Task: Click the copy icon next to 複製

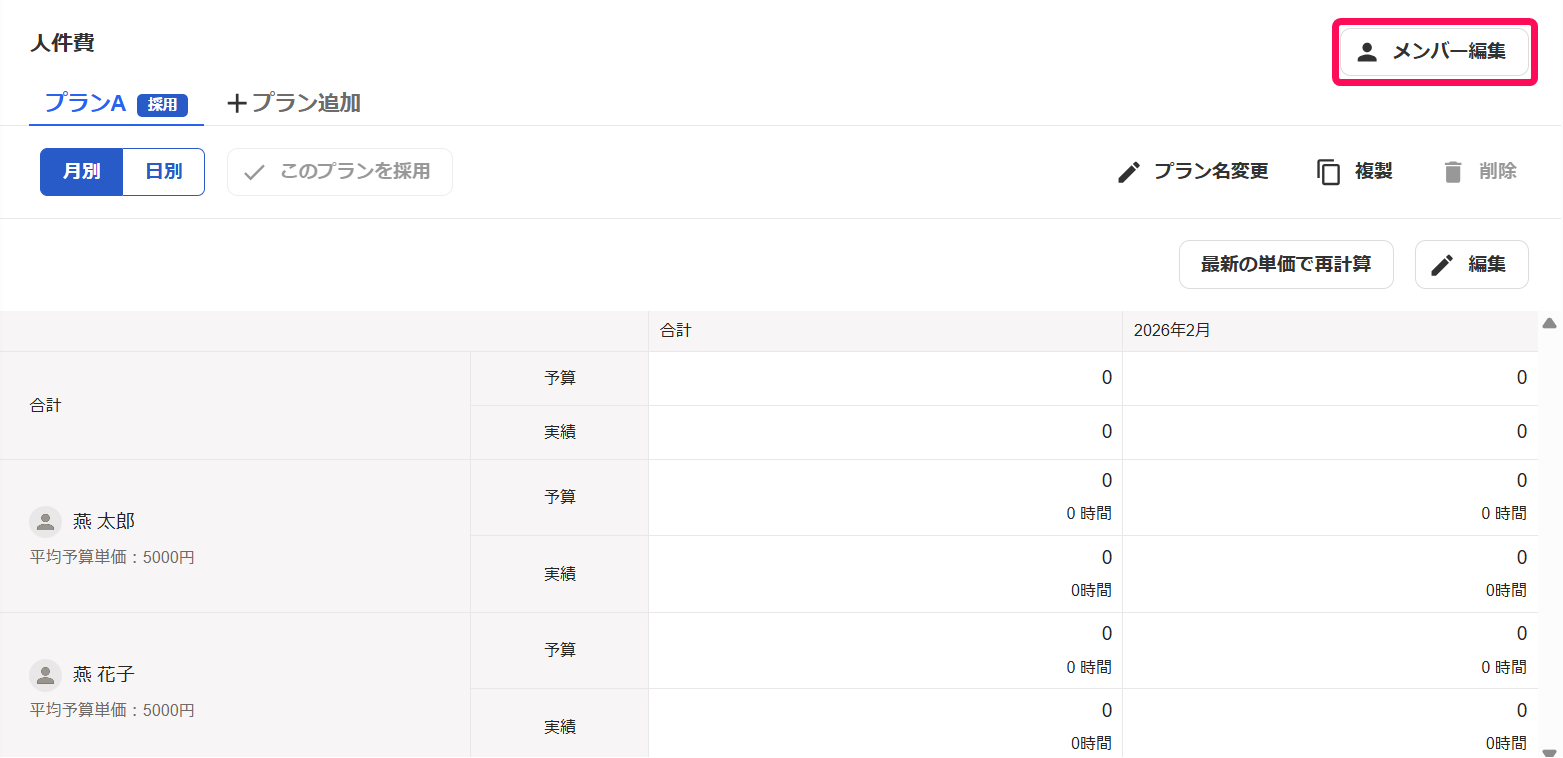Action: click(1328, 172)
